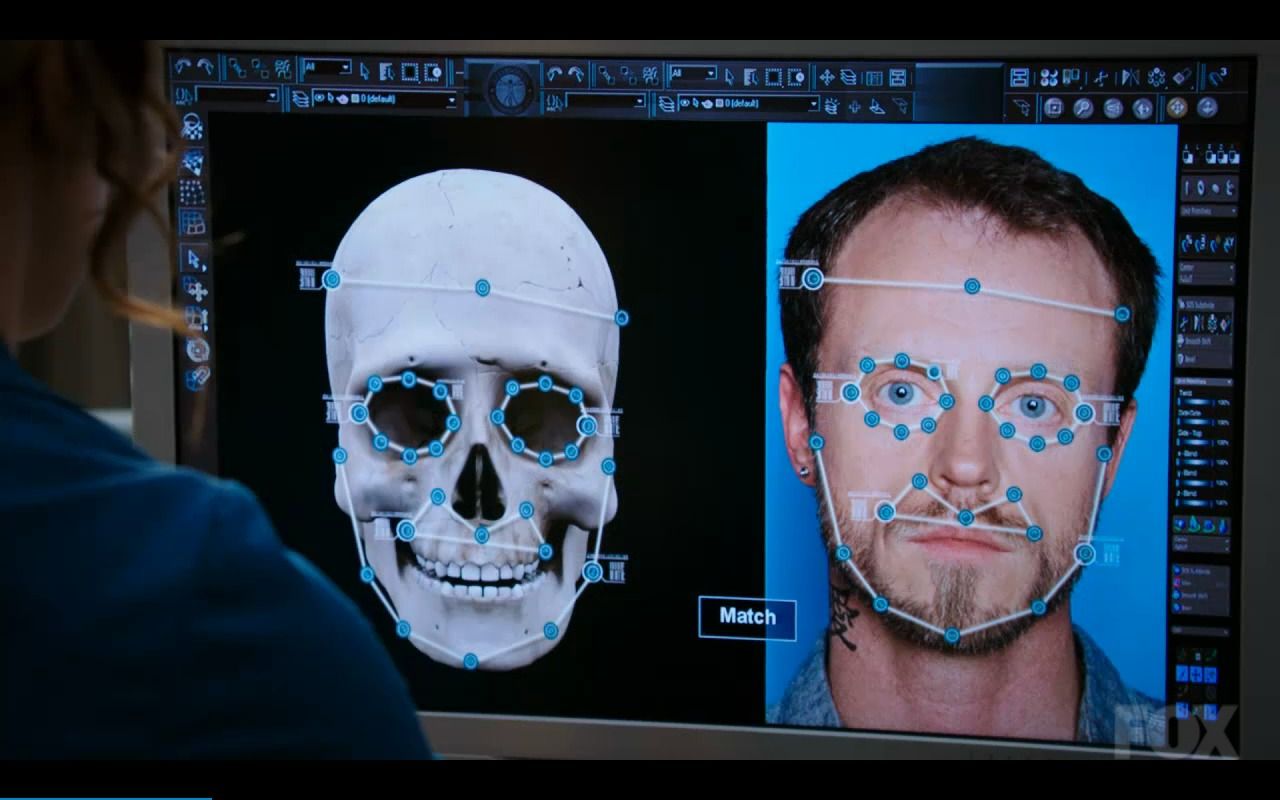
Task: Toggle eye visibility icon in skull layer dropdown
Action: point(319,98)
